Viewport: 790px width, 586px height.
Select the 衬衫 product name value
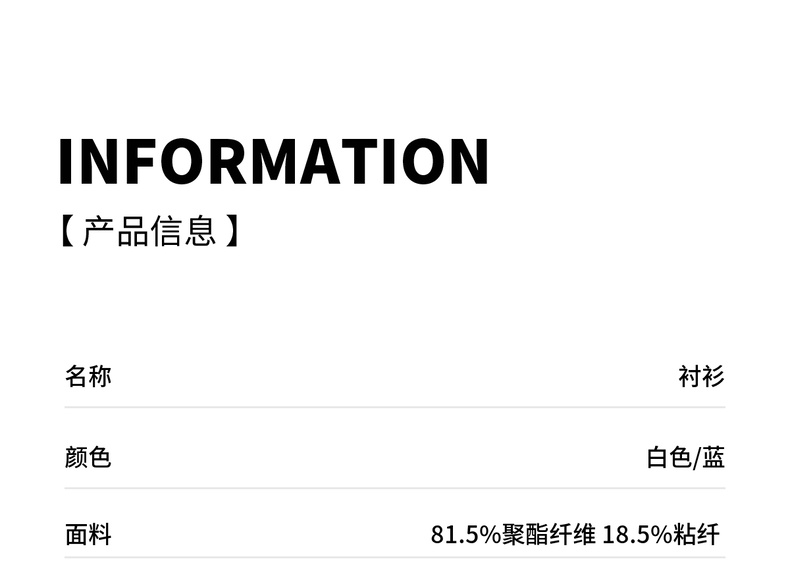[x=701, y=377]
